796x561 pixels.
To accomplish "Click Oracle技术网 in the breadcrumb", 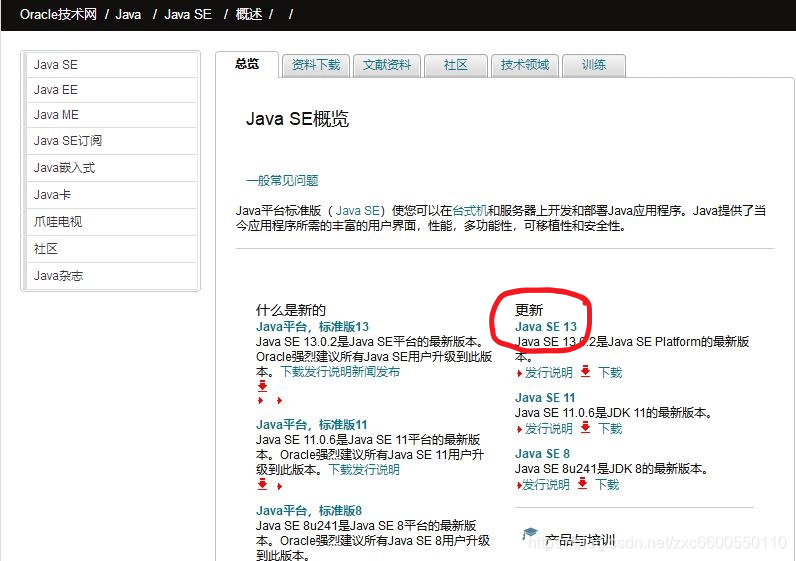I will tap(58, 14).
